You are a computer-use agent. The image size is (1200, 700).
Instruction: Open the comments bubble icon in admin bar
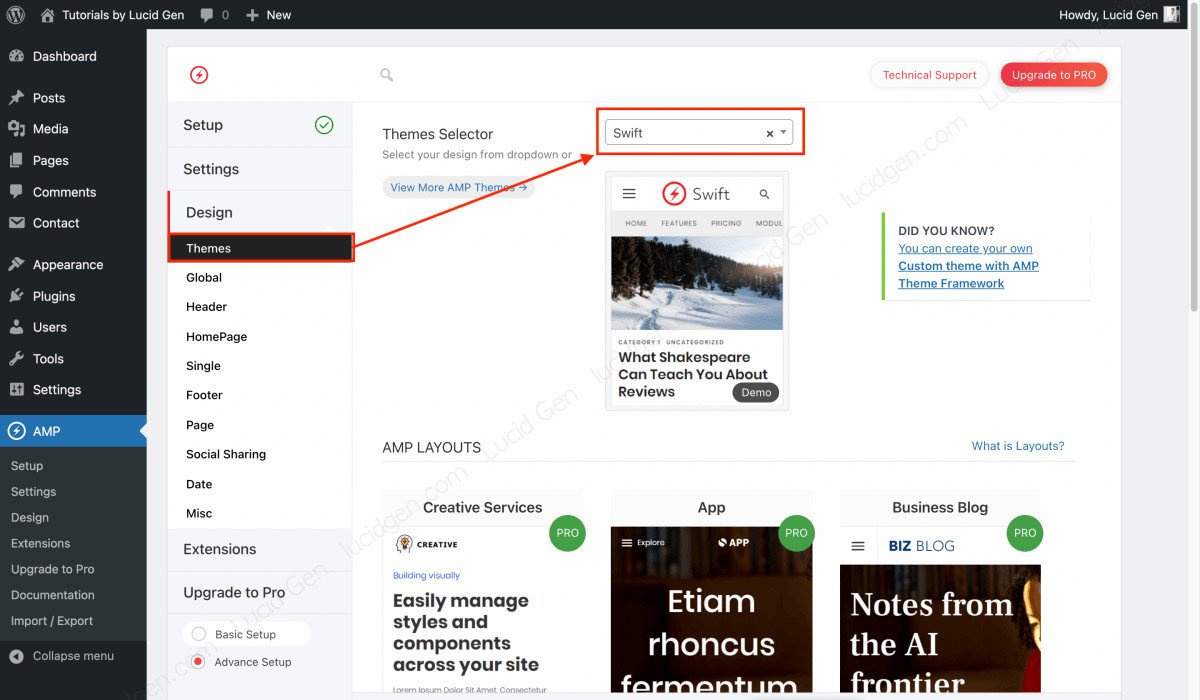click(206, 15)
